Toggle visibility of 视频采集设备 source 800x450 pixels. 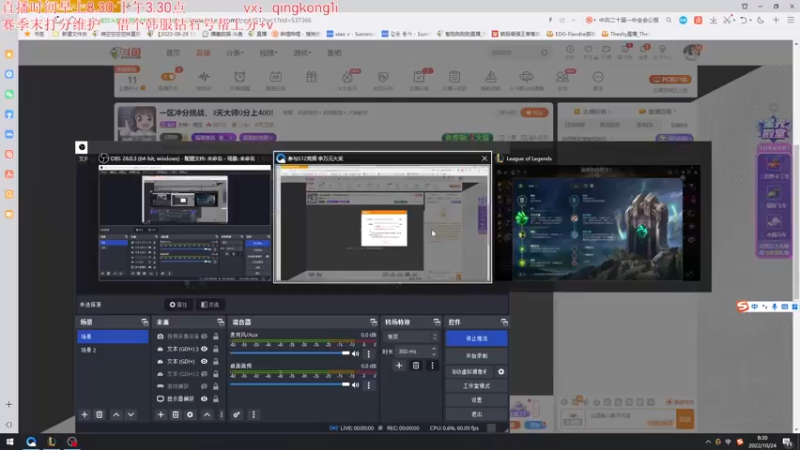(x=204, y=337)
